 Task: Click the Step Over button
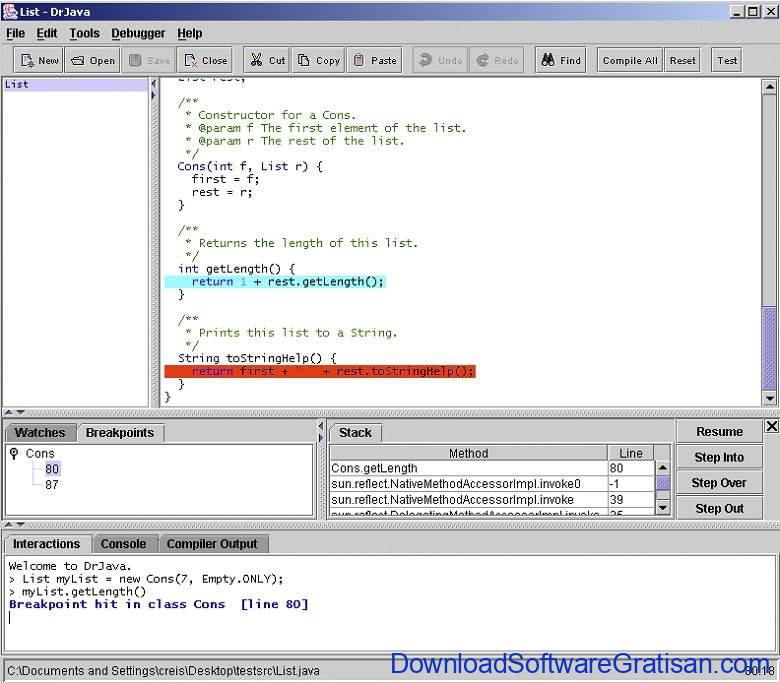click(x=719, y=483)
